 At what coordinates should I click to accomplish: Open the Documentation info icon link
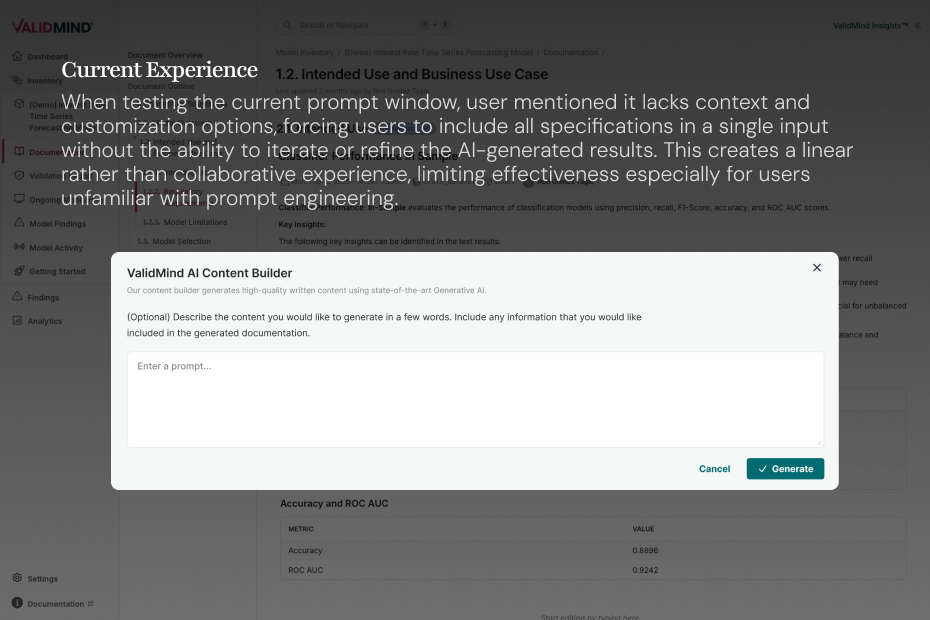18,603
